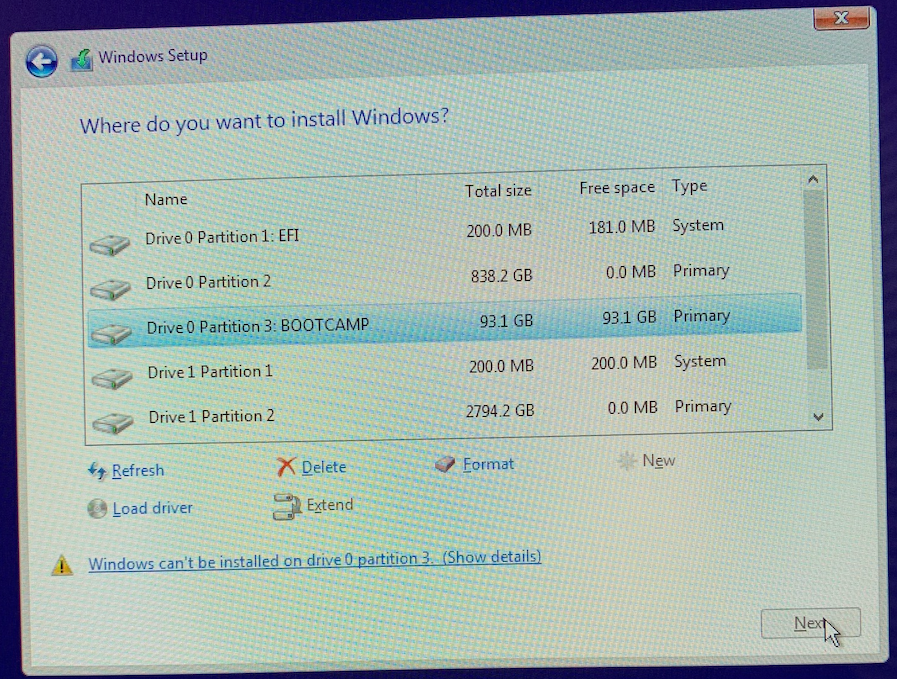The image size is (897, 679).
Task: Open the Load driver dialog
Action: click(152, 509)
